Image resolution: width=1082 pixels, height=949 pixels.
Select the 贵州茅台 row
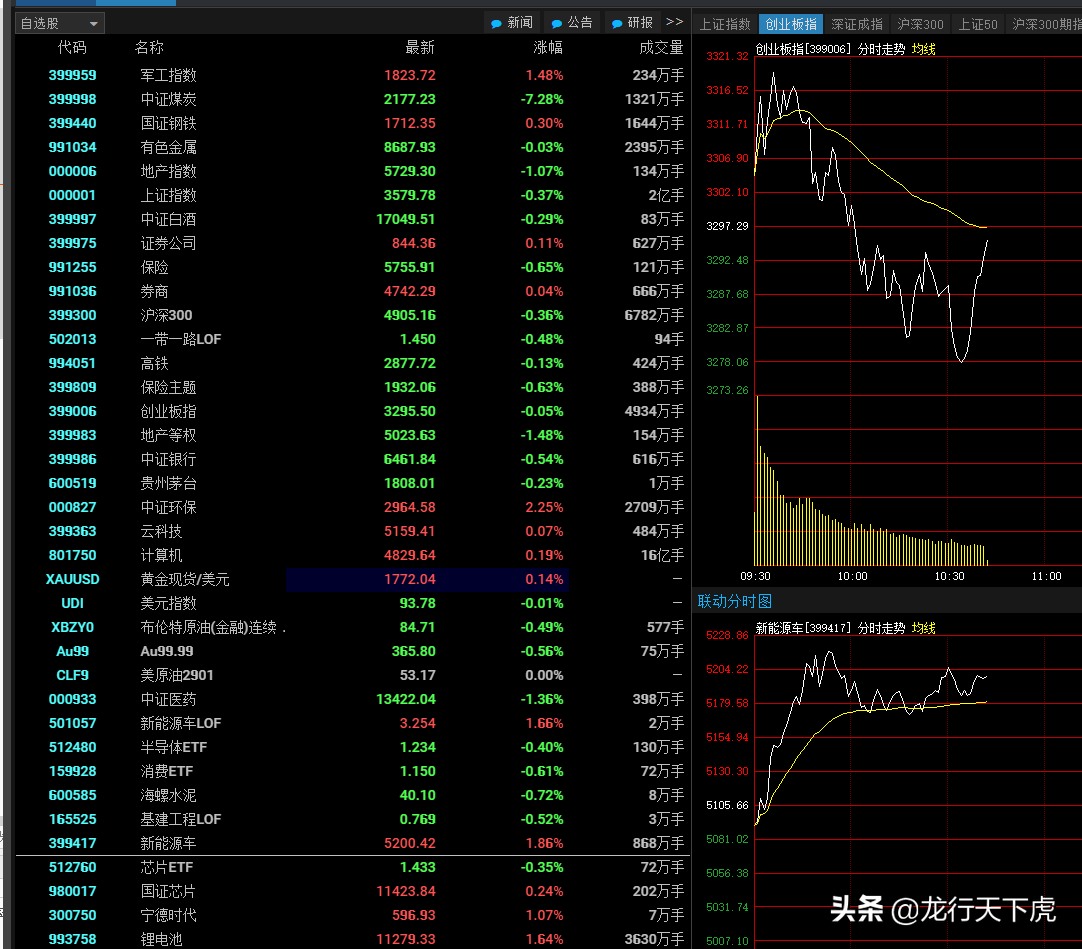click(x=351, y=483)
